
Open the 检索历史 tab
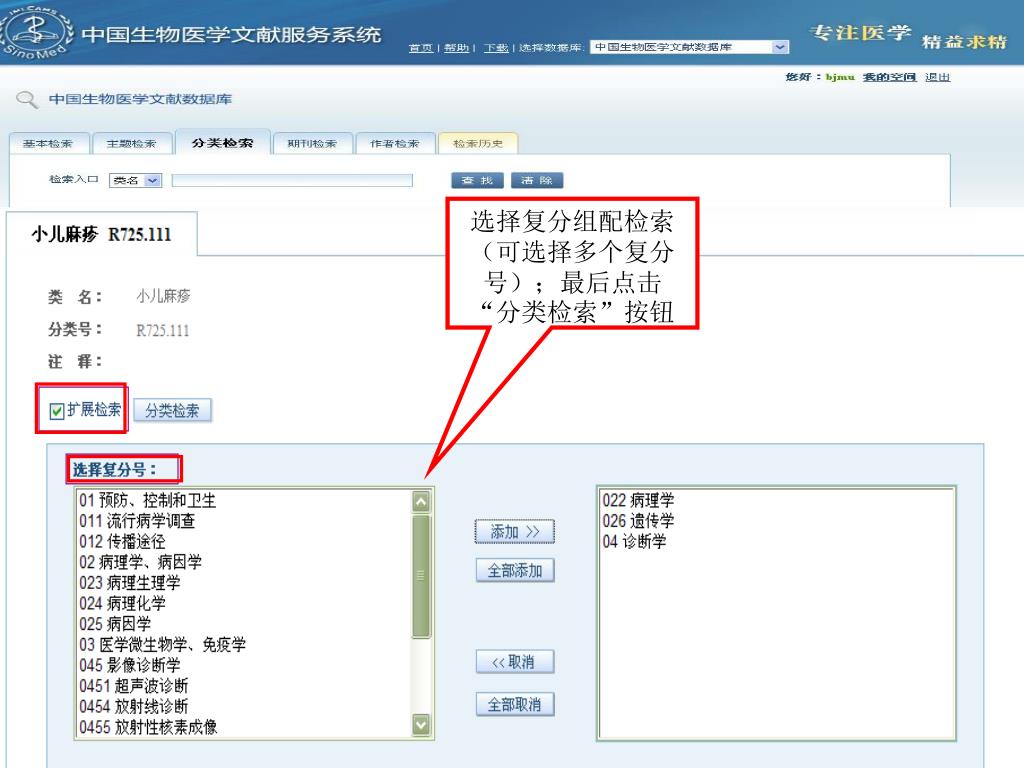pyautogui.click(x=478, y=144)
